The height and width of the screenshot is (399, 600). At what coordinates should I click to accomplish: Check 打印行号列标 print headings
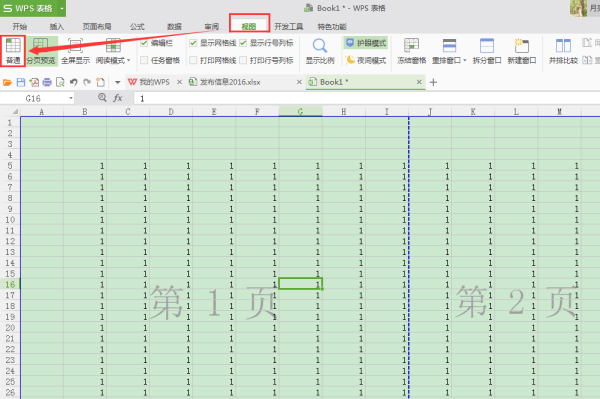243,60
